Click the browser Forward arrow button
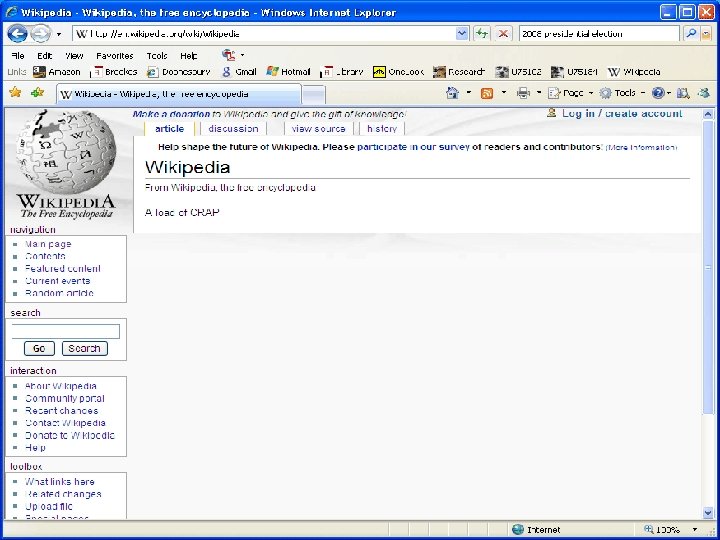 [41, 34]
